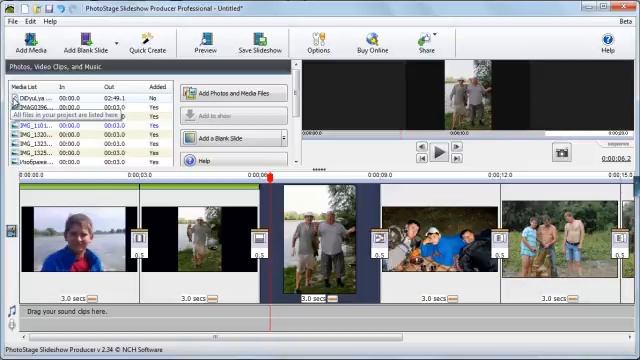This screenshot has height=360, width=640.
Task: Click the redo arrow in title bar
Action: (x=73, y=9)
